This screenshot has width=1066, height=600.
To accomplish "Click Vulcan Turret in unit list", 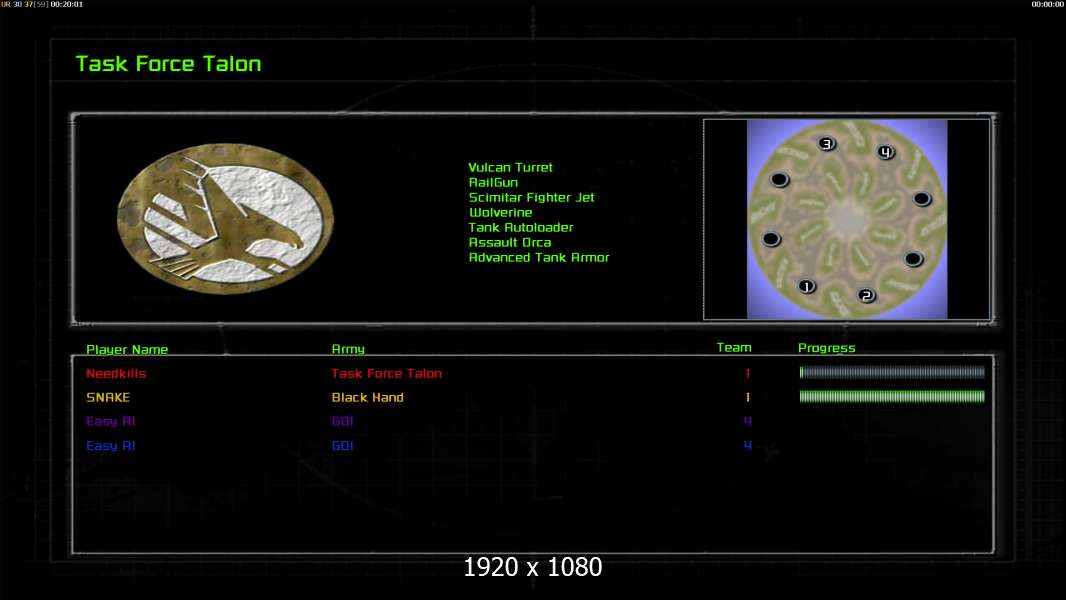I will coord(510,167).
